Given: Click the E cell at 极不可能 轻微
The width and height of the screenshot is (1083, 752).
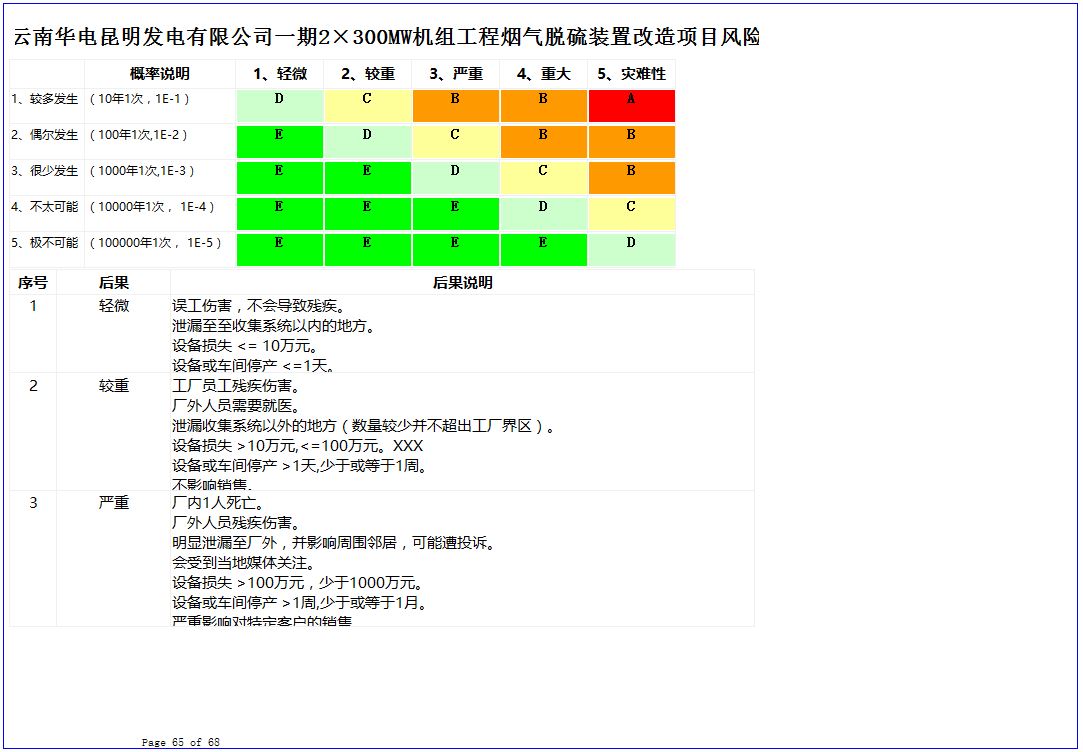Looking at the screenshot, I should [x=280, y=249].
